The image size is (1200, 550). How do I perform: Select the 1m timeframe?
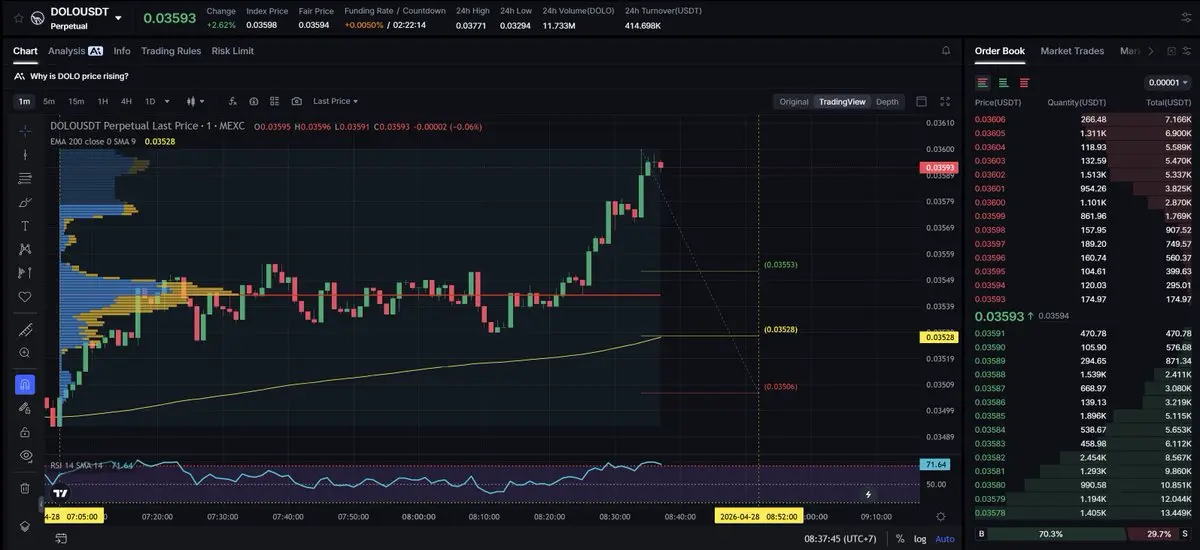pyautogui.click(x=24, y=101)
